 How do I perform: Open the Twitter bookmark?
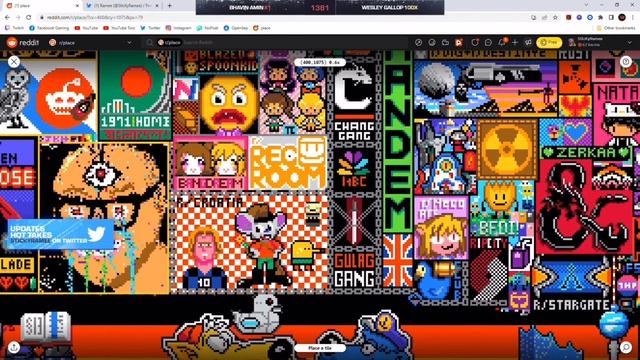[150, 28]
